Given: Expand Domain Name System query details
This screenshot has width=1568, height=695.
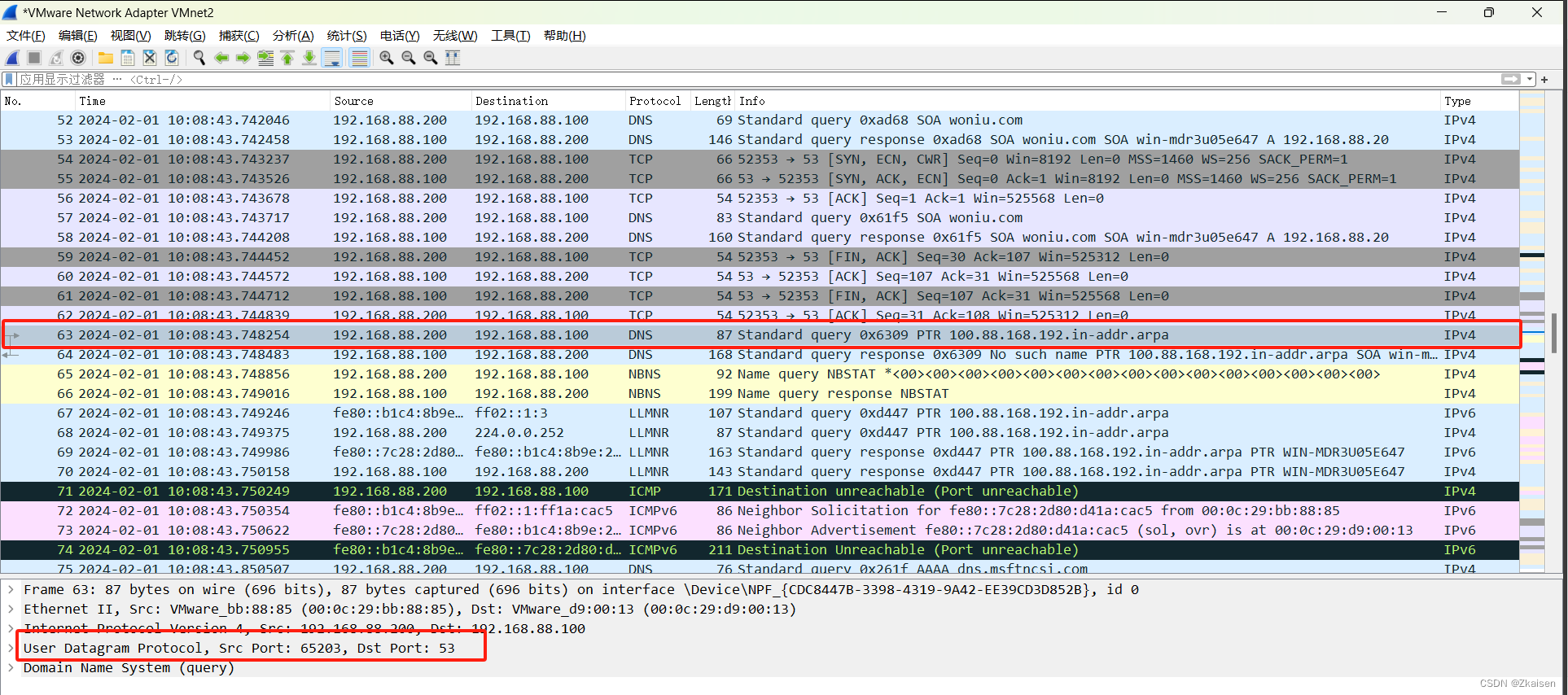Looking at the screenshot, I should [x=11, y=667].
